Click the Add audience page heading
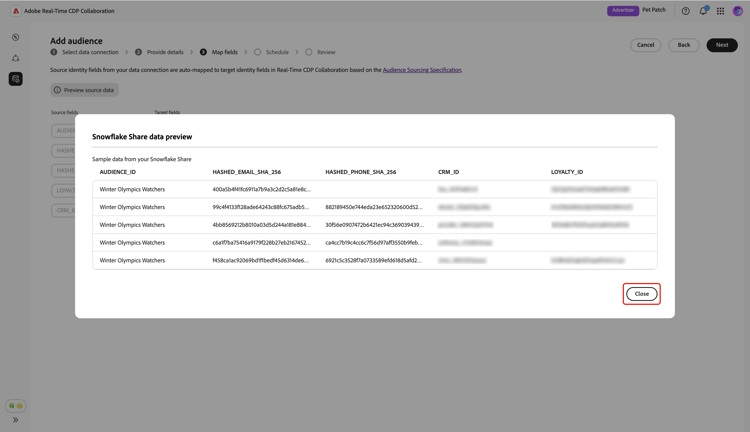 point(76,41)
